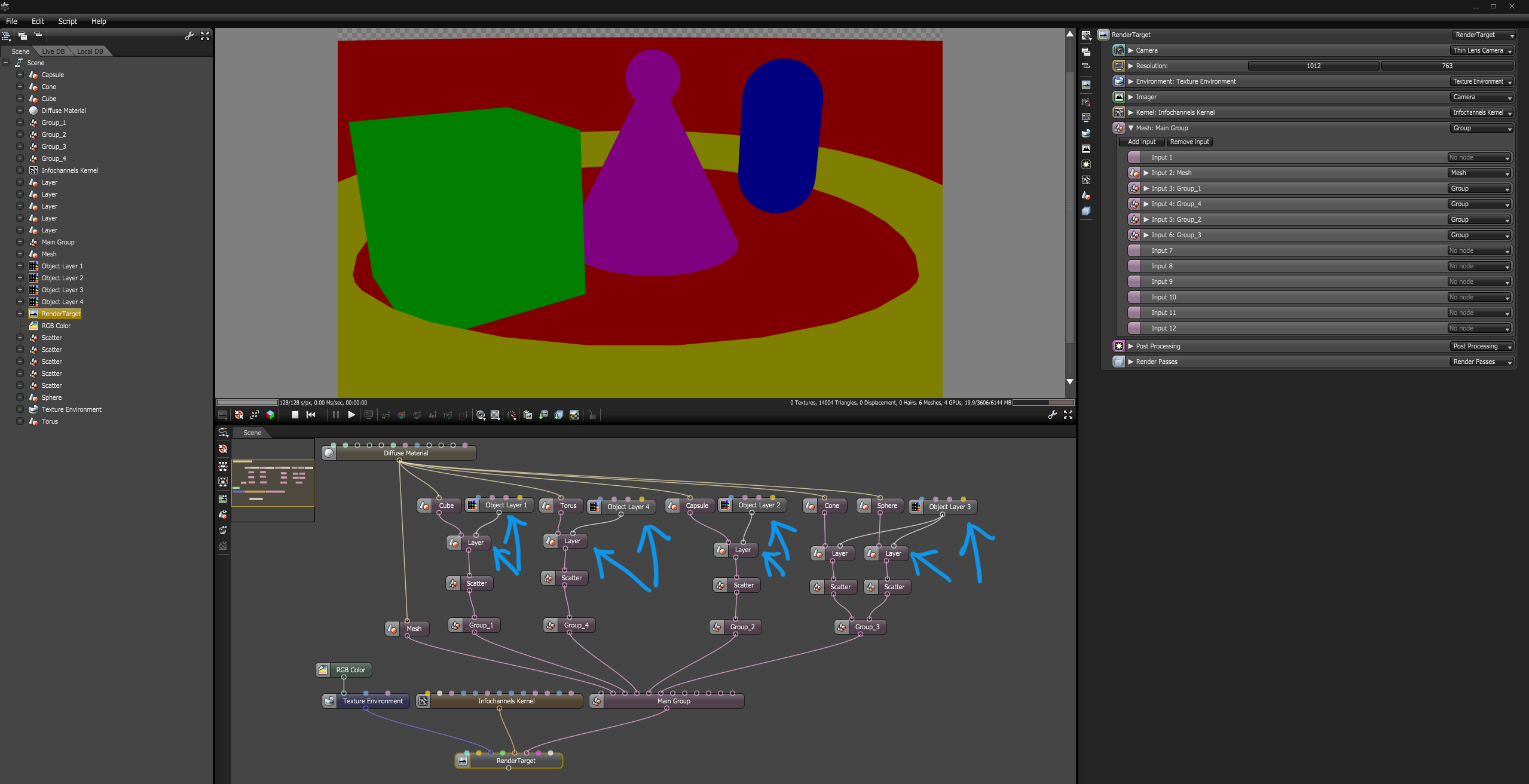Click the viewport lock icon

click(x=592, y=415)
